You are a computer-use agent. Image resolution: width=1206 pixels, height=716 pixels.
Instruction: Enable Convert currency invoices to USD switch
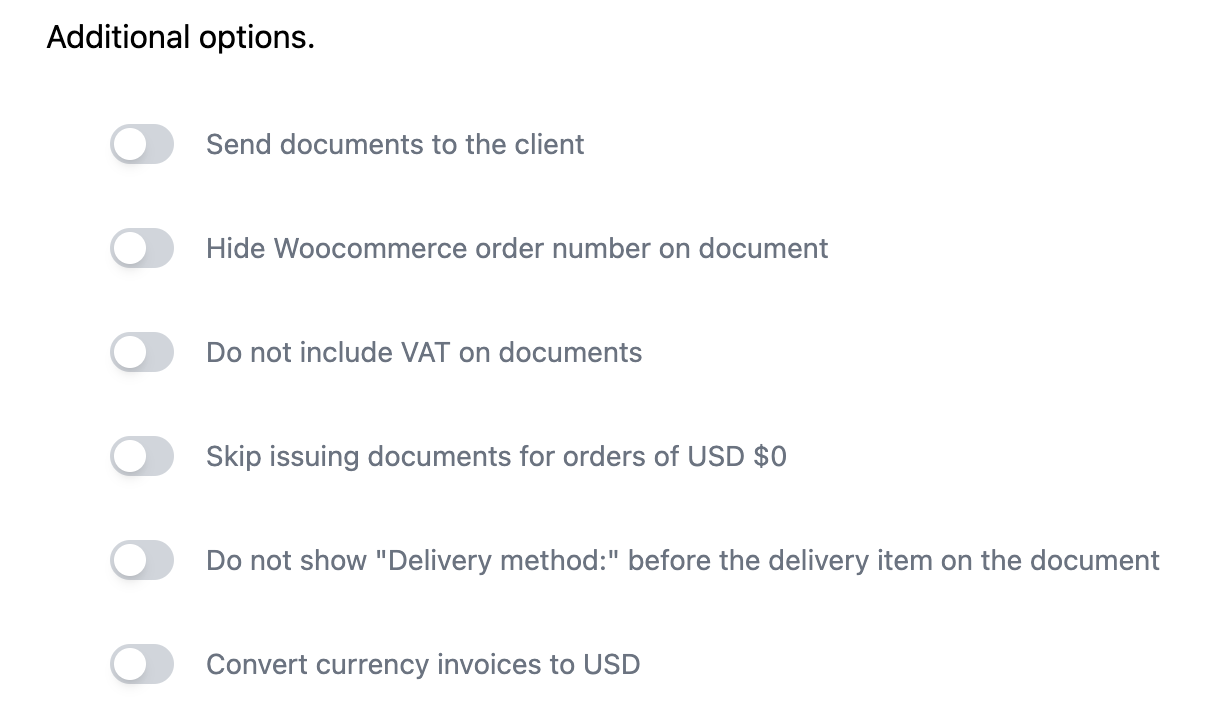tap(142, 664)
